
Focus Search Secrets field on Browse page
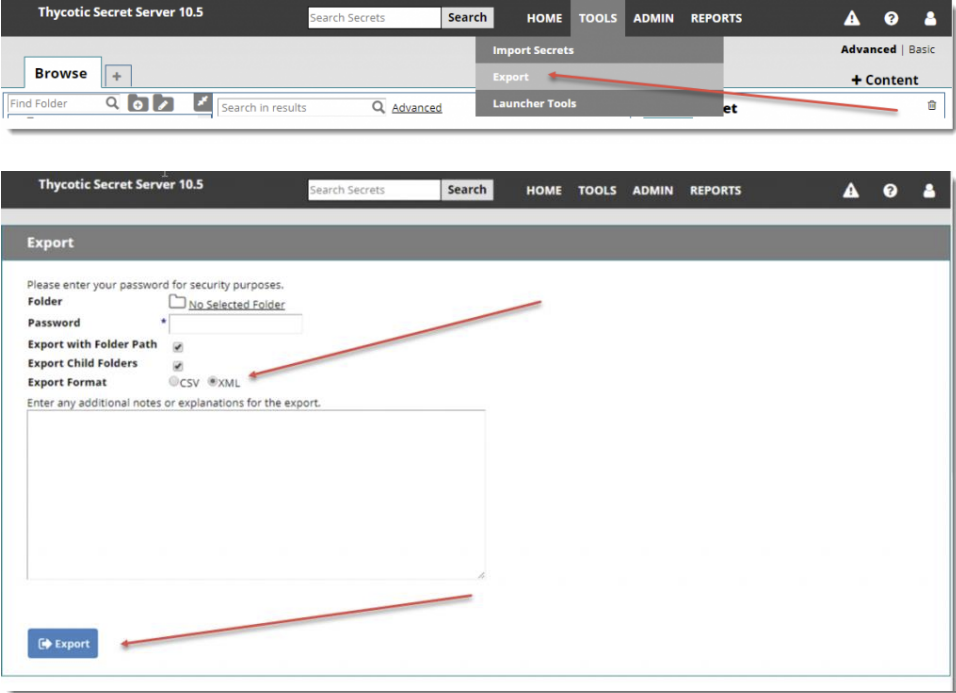pyautogui.click(x=374, y=18)
